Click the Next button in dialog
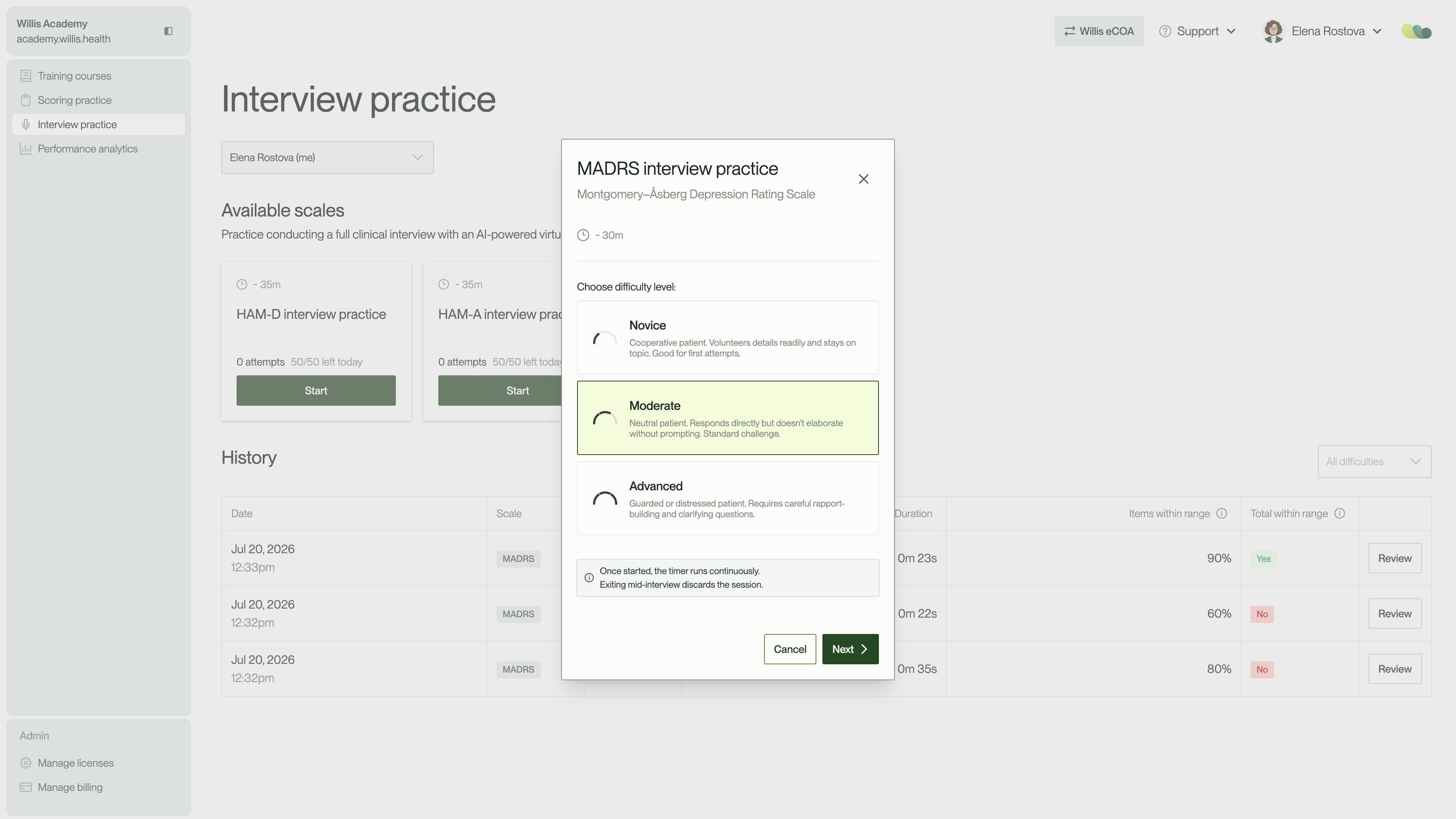This screenshot has height=819, width=1456. click(850, 649)
